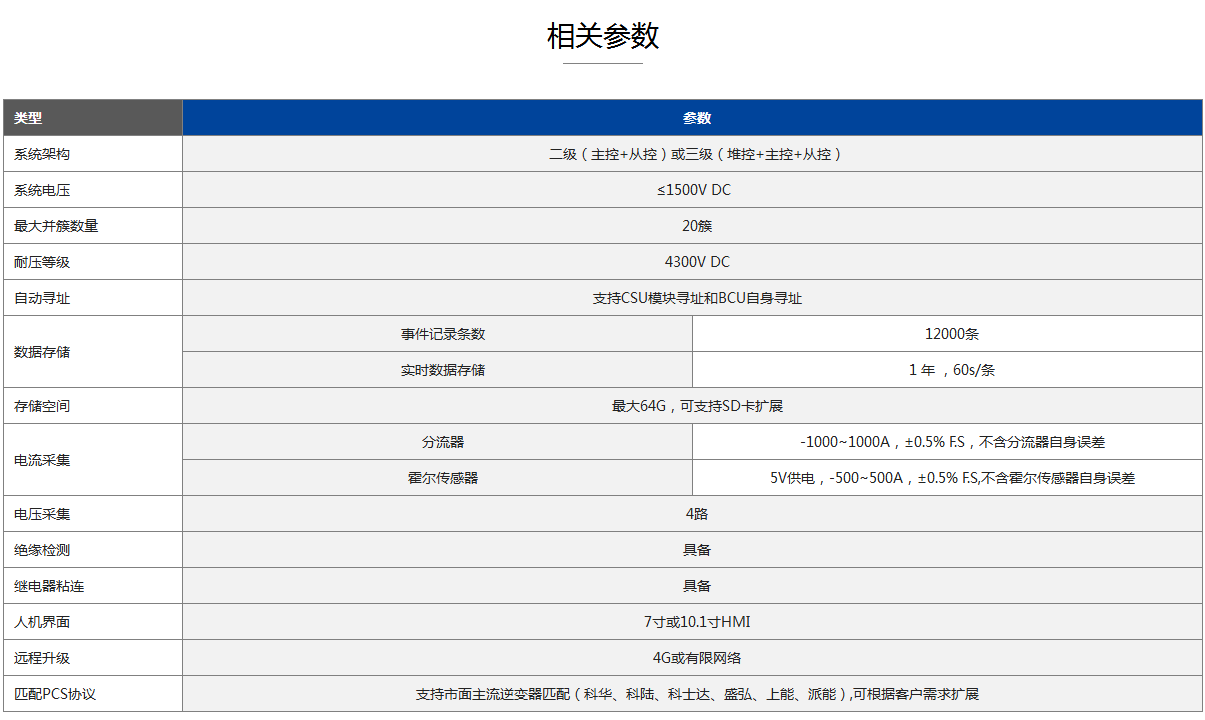Click the ≤1500V DC system voltage value

(x=694, y=190)
